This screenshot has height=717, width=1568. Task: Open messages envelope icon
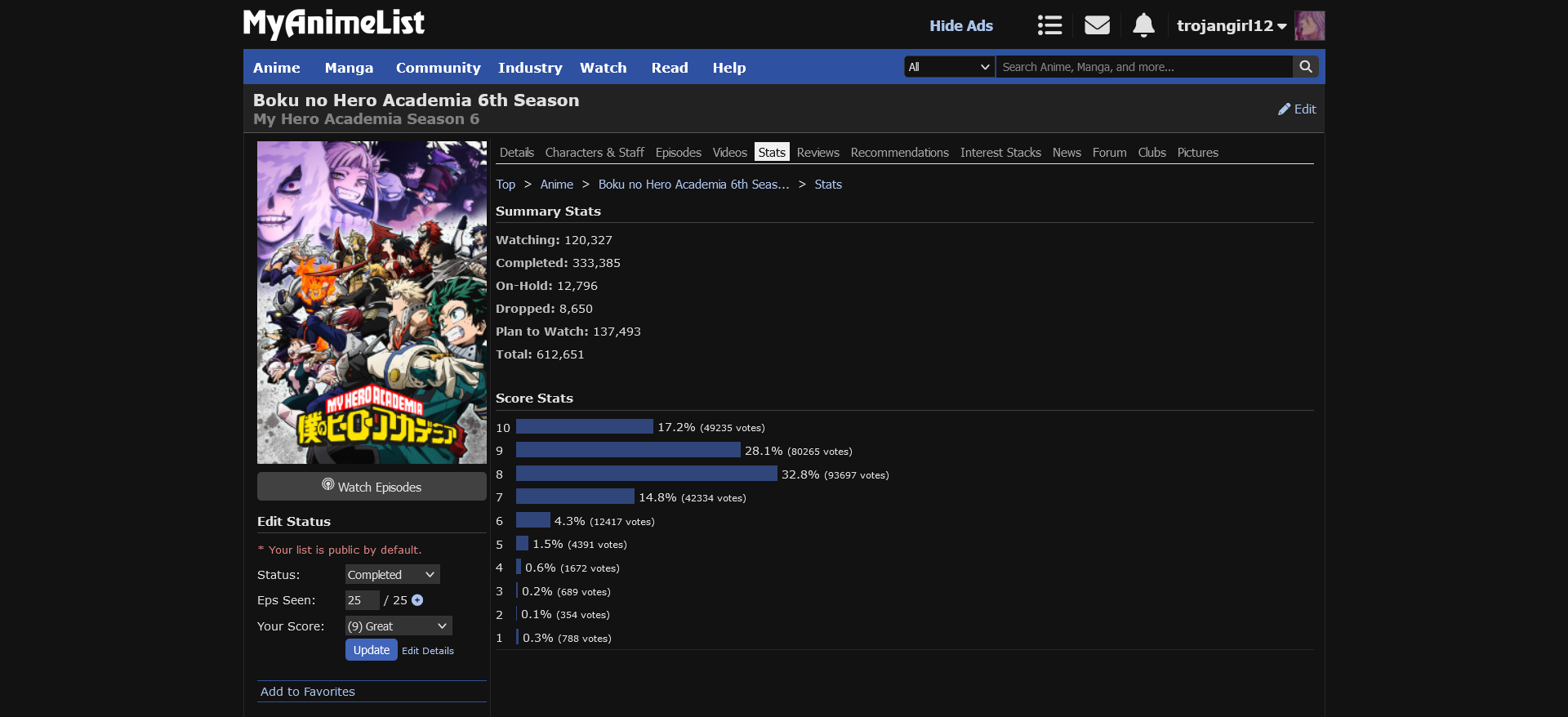(1097, 25)
